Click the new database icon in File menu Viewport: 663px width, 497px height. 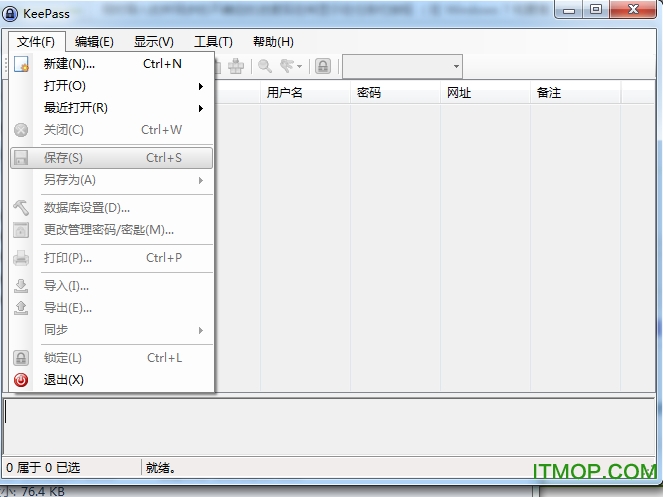pos(21,64)
